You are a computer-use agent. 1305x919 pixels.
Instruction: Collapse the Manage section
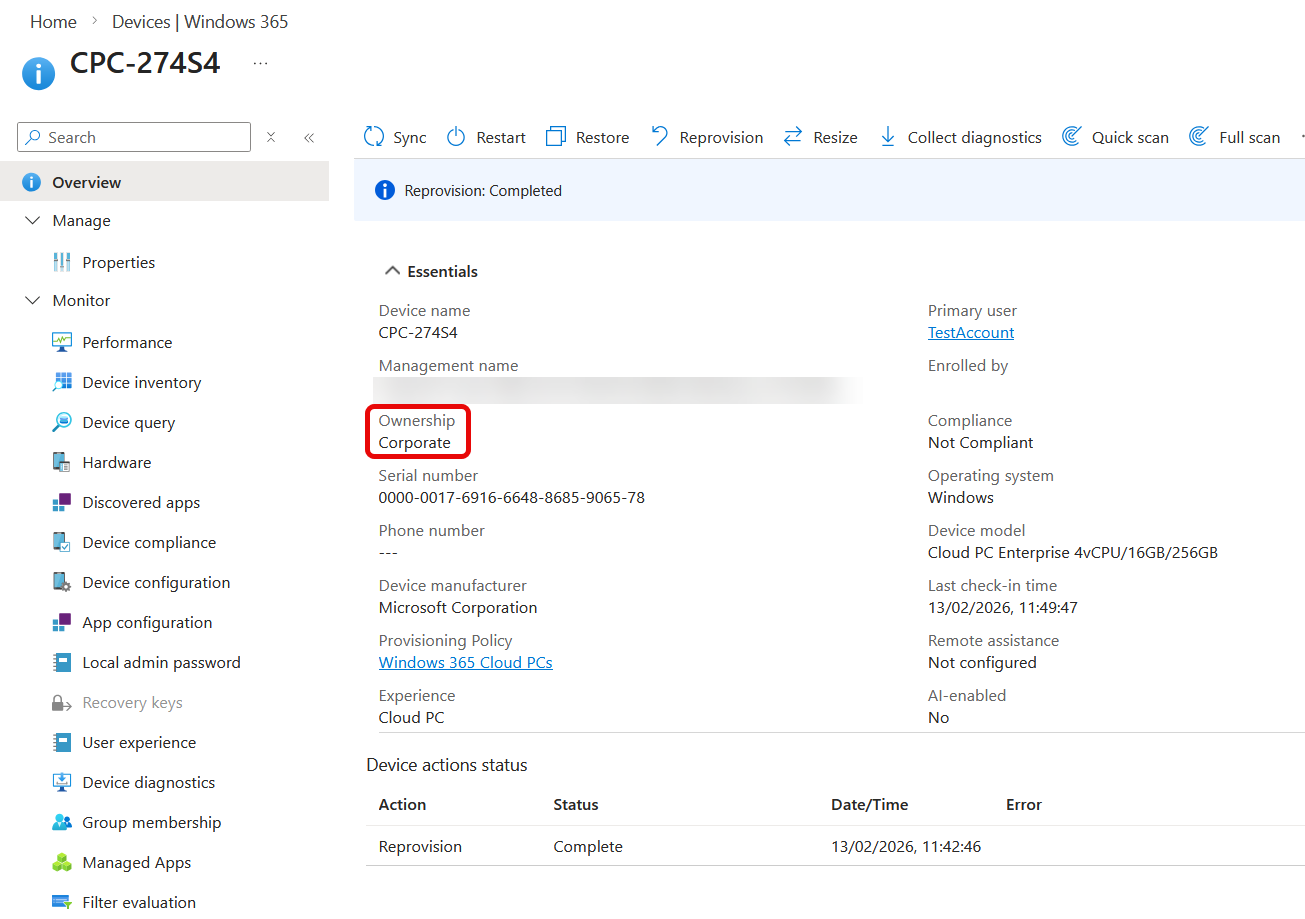[33, 220]
